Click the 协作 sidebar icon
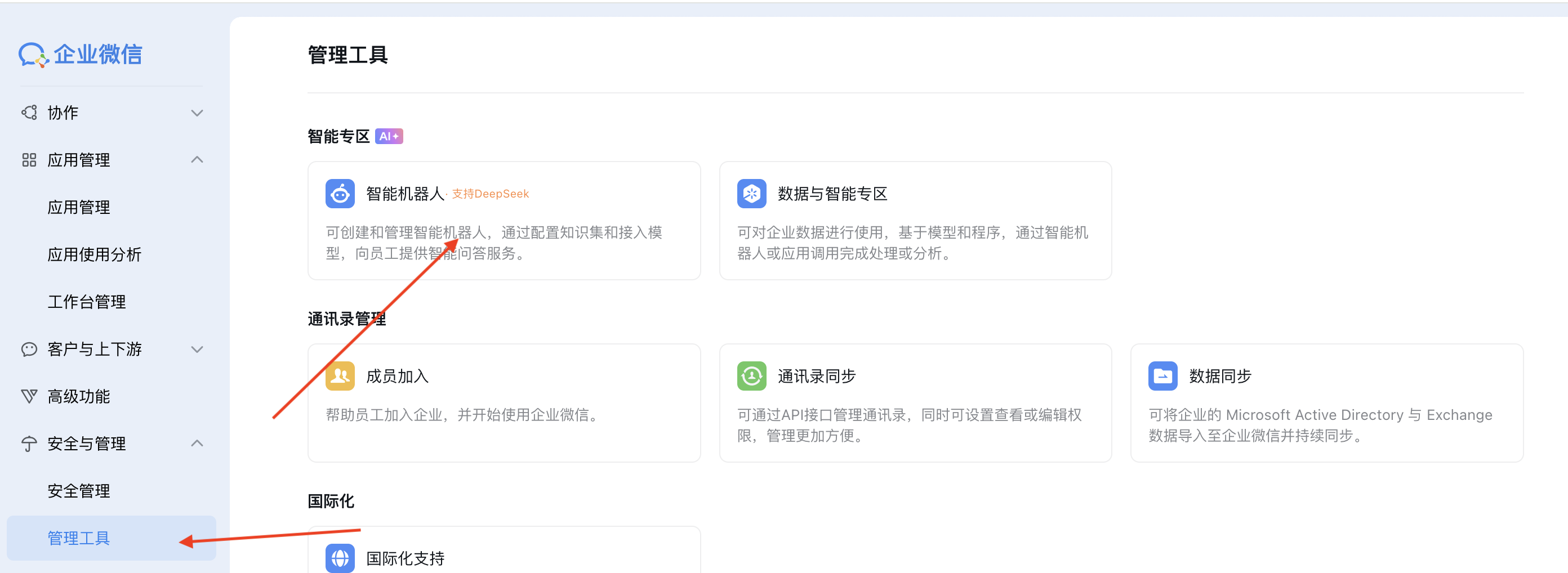This screenshot has width=1568, height=573. [29, 112]
